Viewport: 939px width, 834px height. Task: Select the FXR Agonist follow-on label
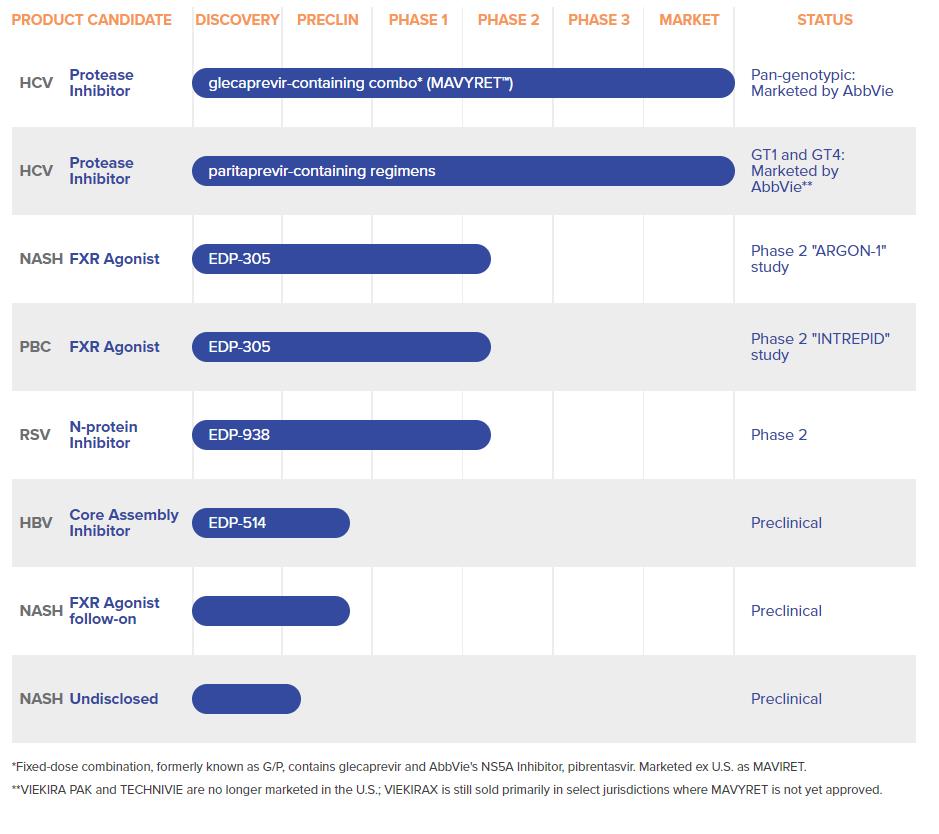point(114,611)
